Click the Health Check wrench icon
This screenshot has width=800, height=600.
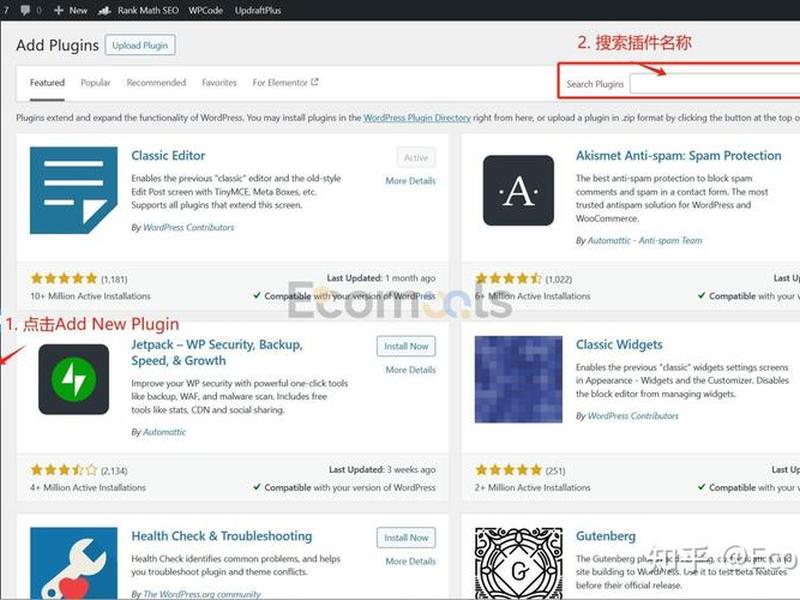click(x=73, y=563)
